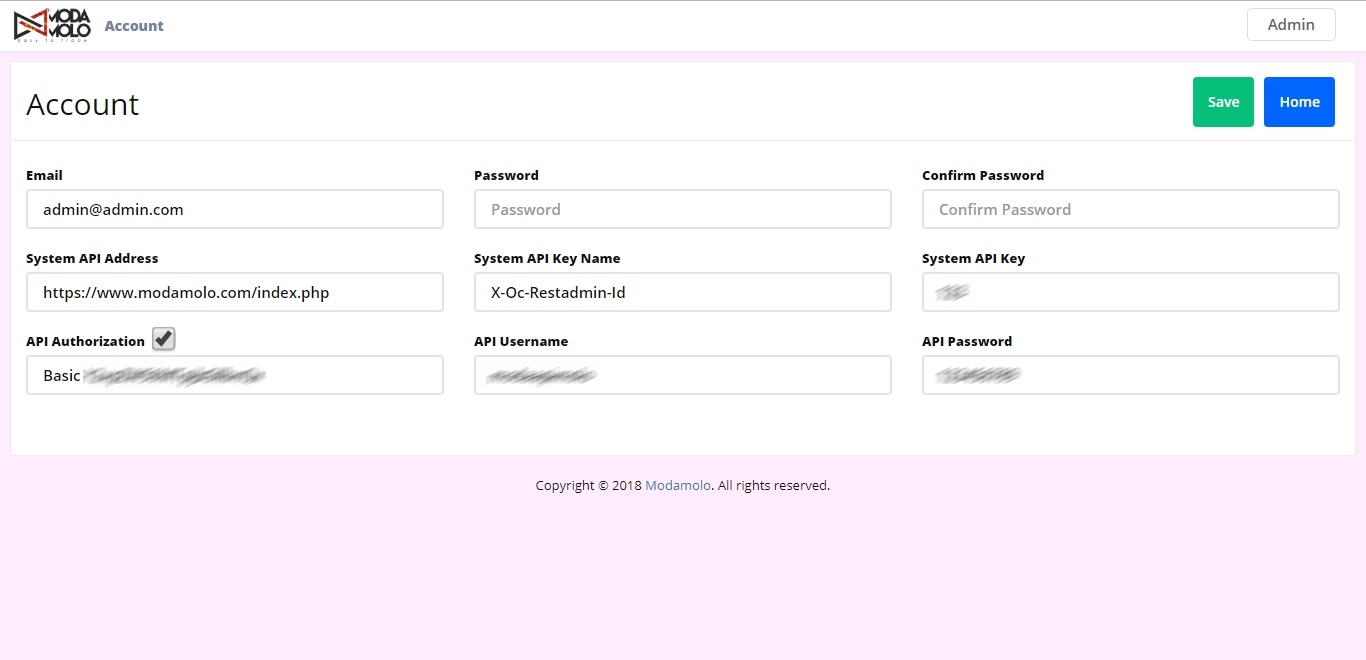The width and height of the screenshot is (1366, 660).
Task: Uncheck the API Authorization checkbox
Action: (x=164, y=340)
